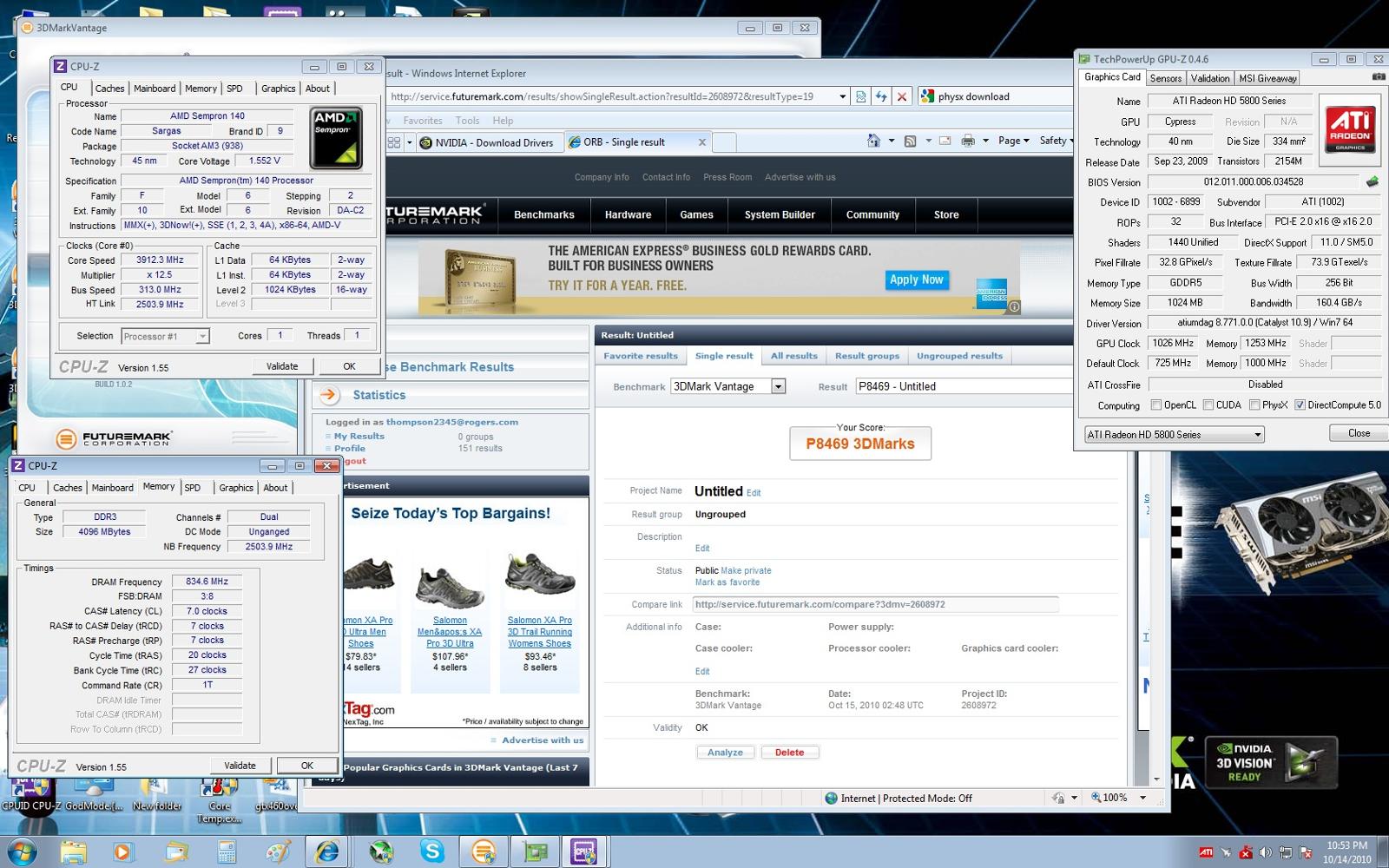Viewport: 1389px width, 868px height.
Task: Expand the feeds dropdown arrow in IE
Action: 928,141
